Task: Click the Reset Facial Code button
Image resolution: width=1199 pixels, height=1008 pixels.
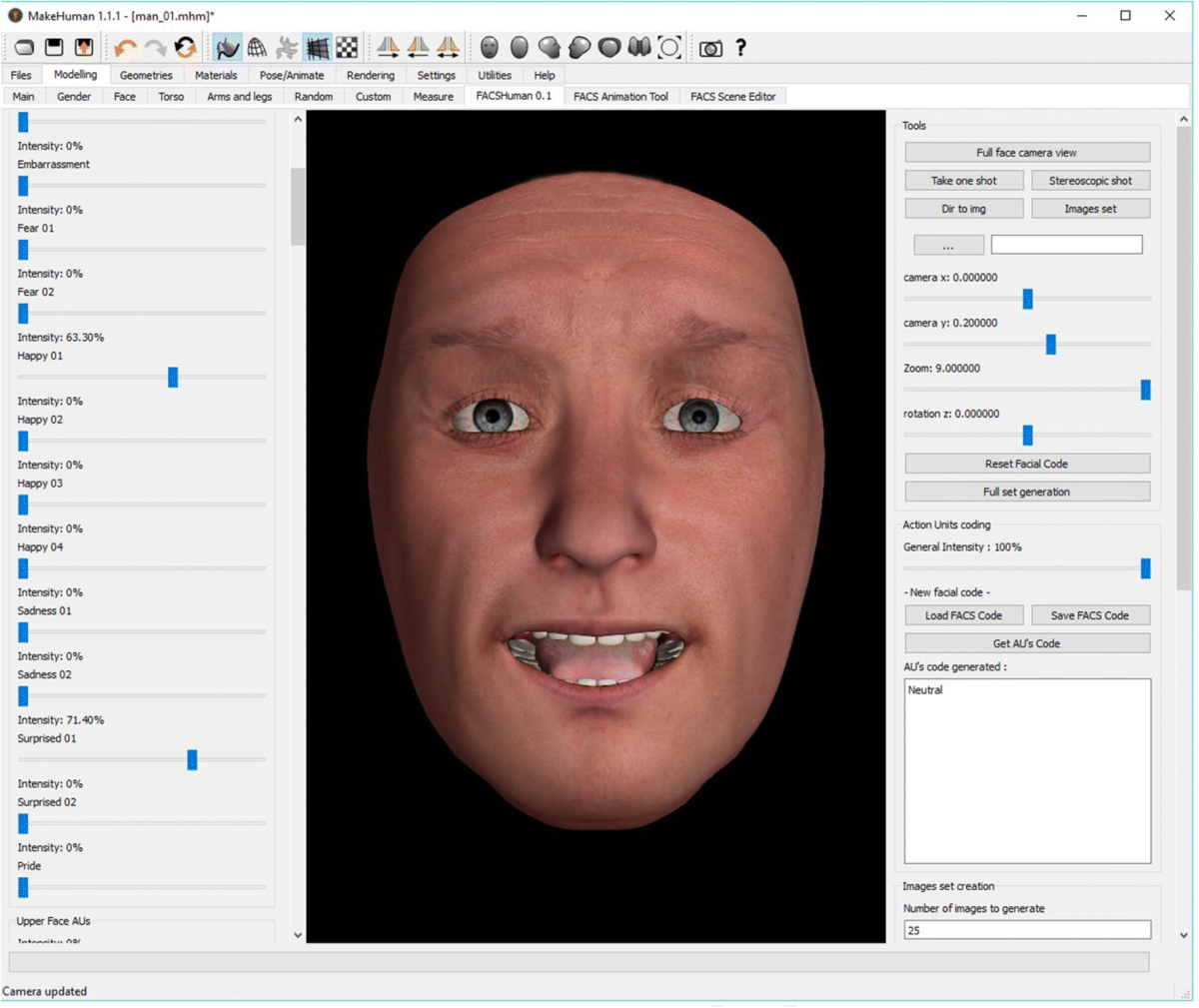Action: 1026,464
